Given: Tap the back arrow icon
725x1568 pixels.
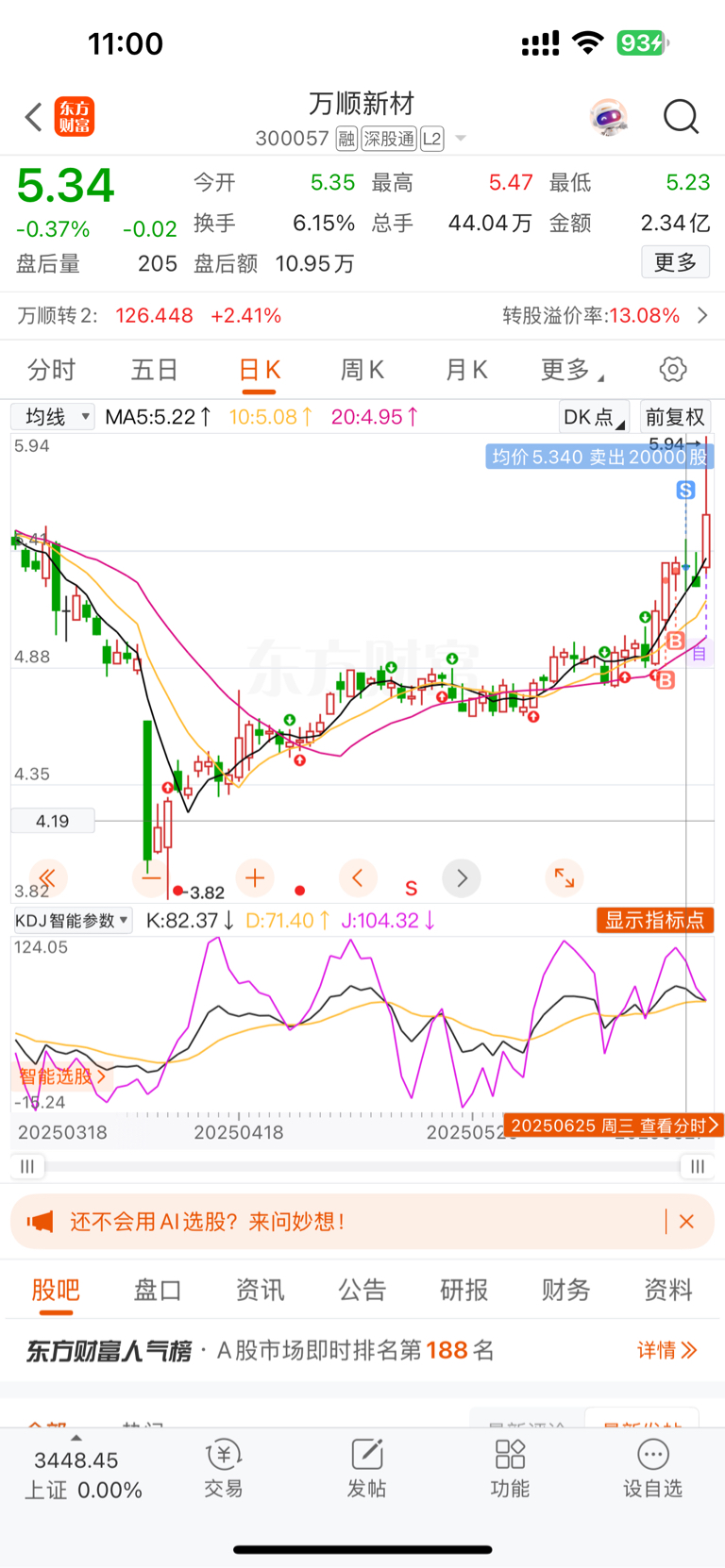Looking at the screenshot, I should coord(34,118).
